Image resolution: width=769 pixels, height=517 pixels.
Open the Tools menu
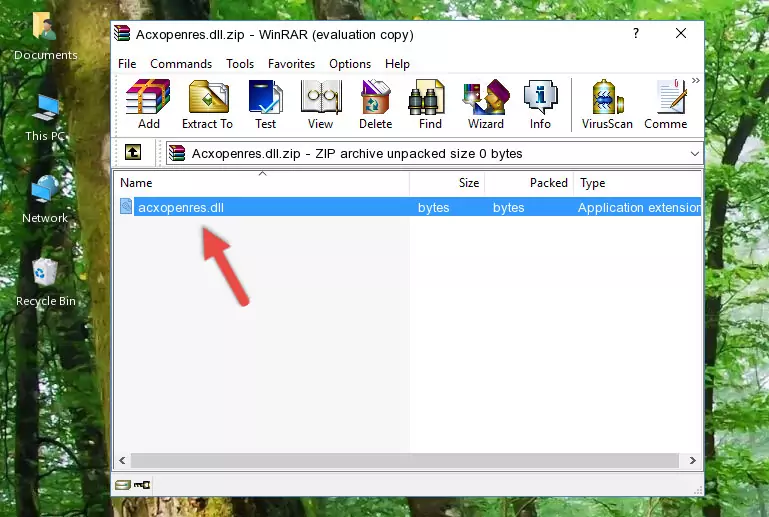[240, 64]
